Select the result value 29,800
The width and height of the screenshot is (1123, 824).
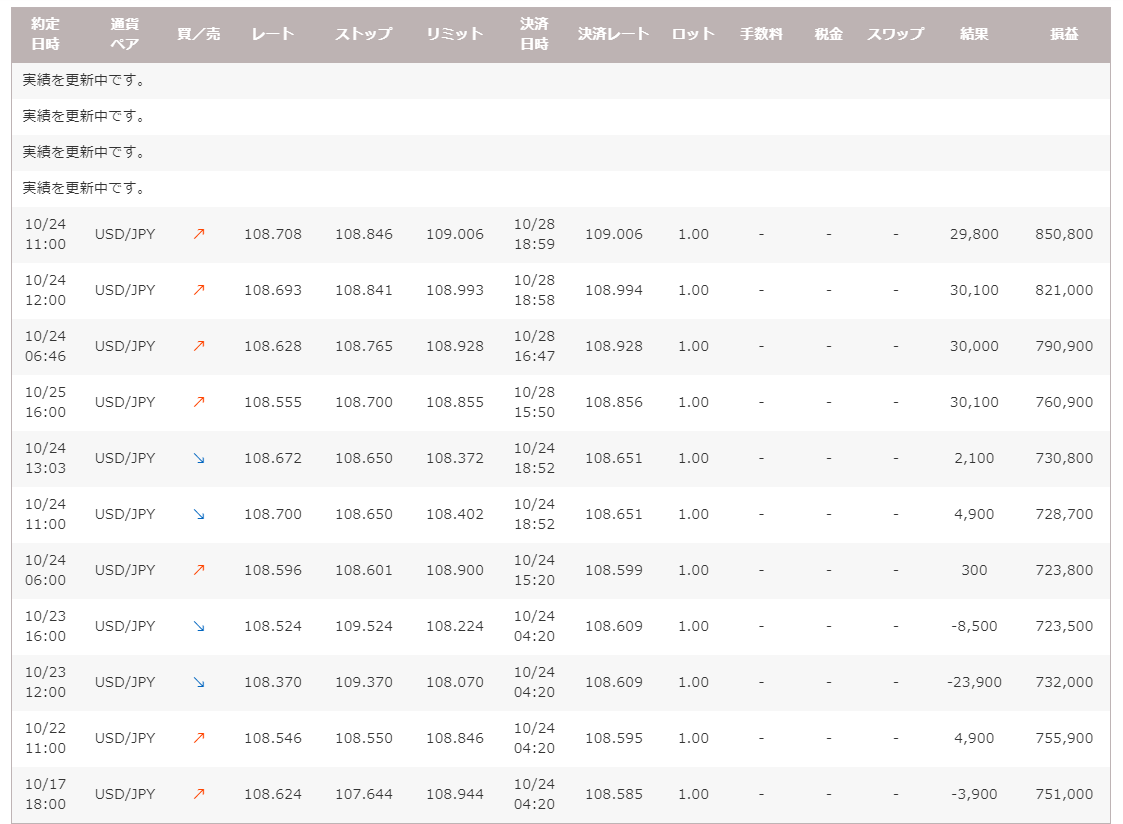tap(974, 234)
